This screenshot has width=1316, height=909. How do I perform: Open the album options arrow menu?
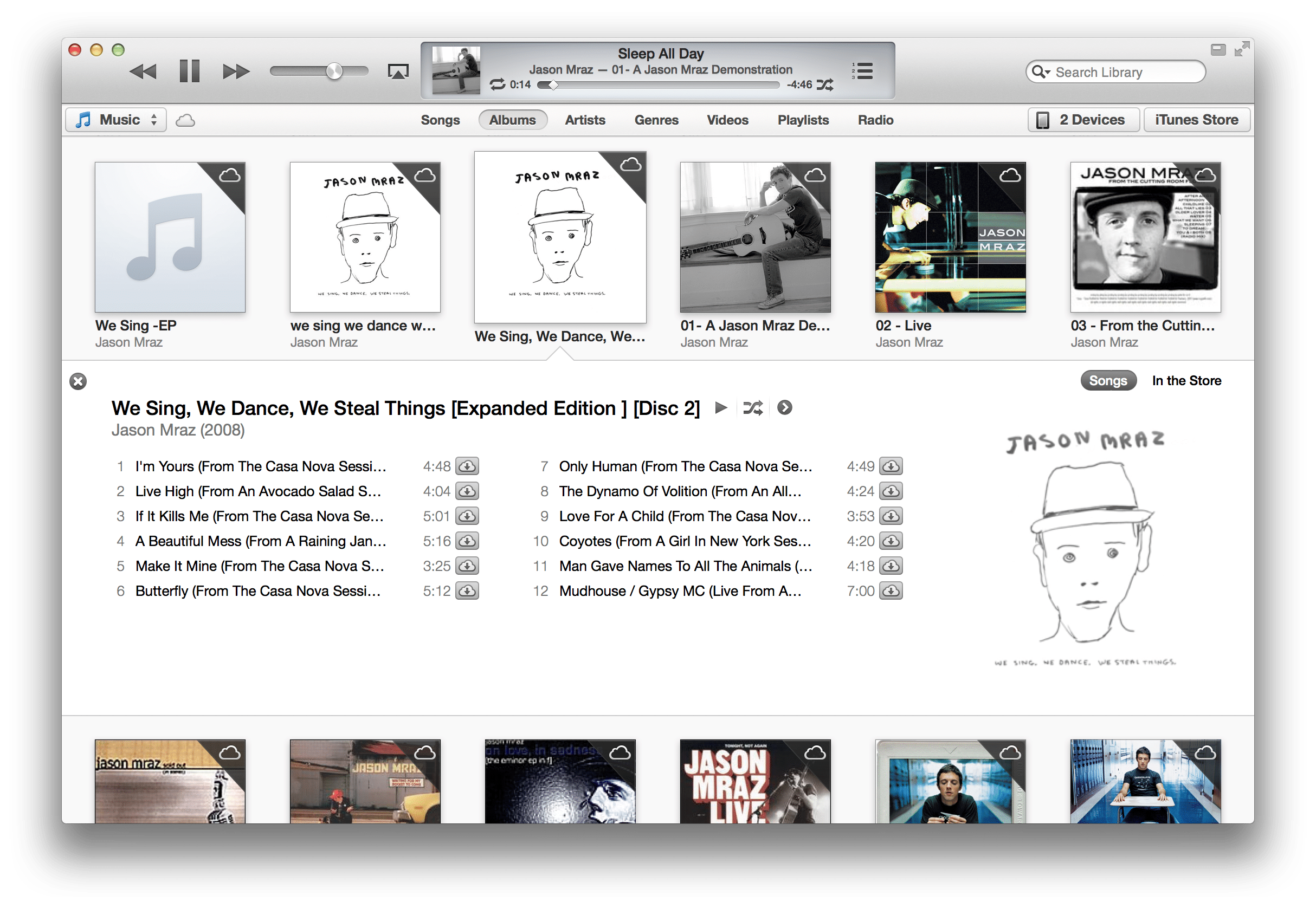coord(784,408)
